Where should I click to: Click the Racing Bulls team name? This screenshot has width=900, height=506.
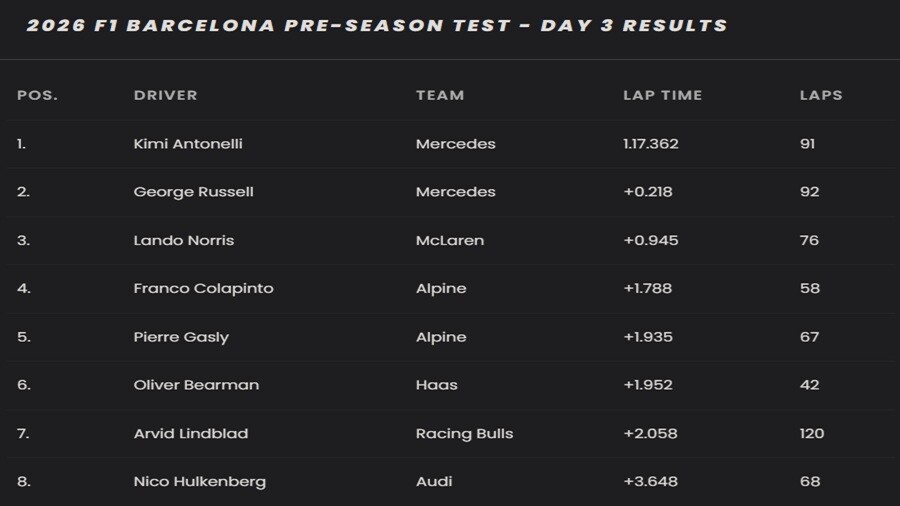(x=464, y=433)
